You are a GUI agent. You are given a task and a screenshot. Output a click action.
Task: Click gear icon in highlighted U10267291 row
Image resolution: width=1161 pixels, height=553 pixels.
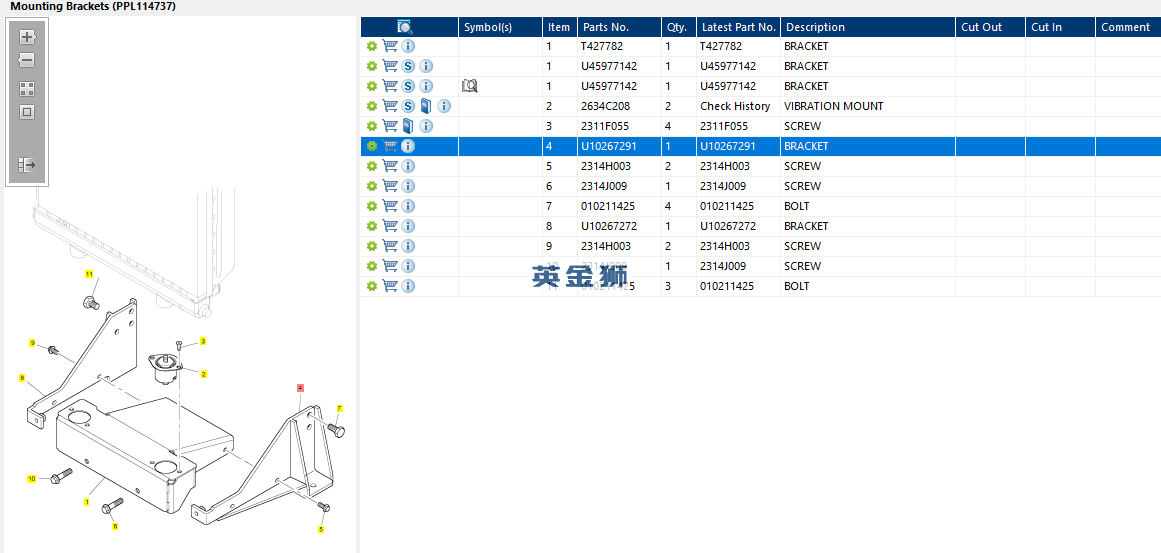[372, 146]
